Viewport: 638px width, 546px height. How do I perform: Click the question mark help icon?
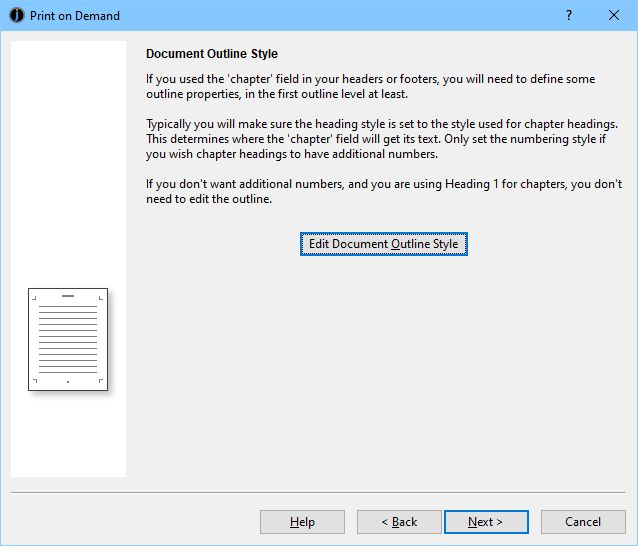[x=568, y=16]
